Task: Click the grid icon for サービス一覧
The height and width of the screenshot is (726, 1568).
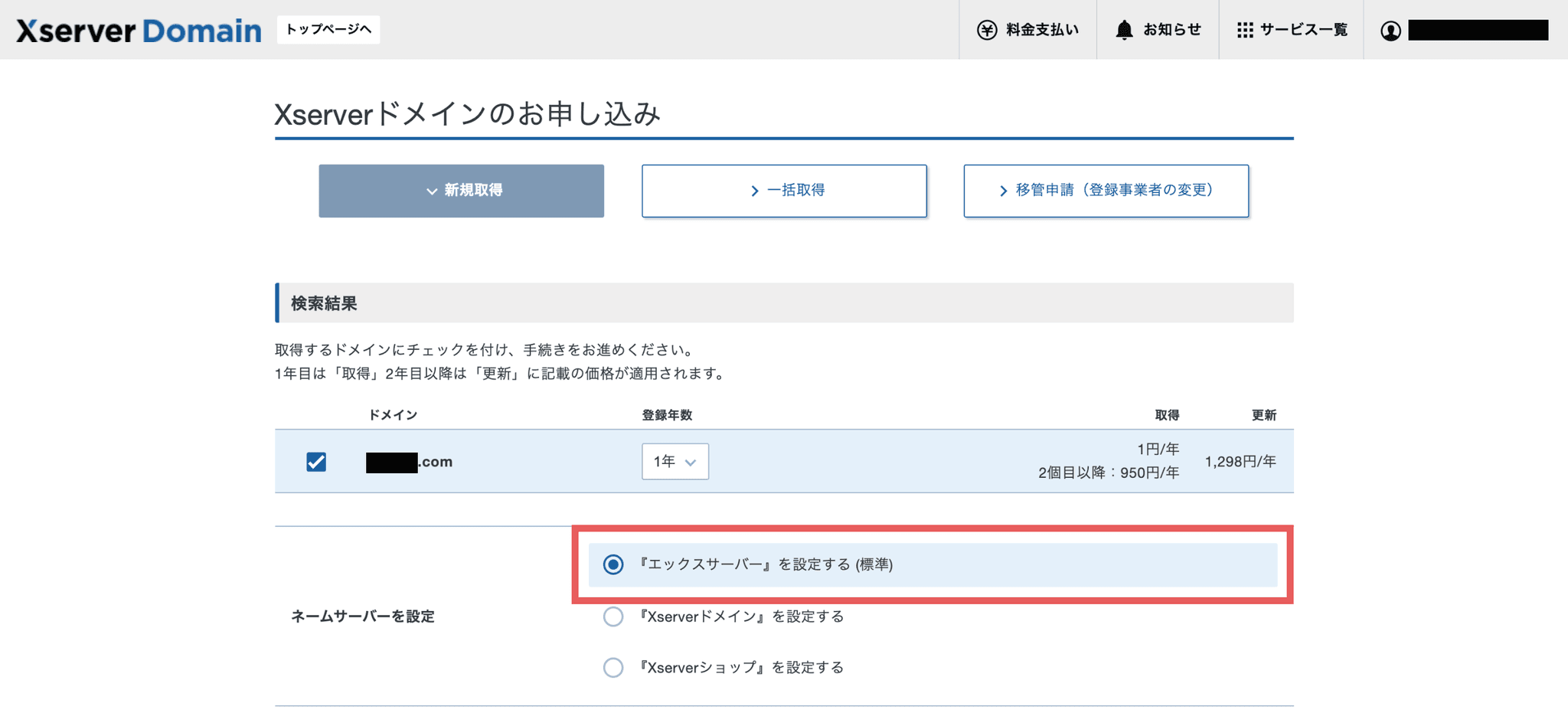Action: coord(1246,30)
